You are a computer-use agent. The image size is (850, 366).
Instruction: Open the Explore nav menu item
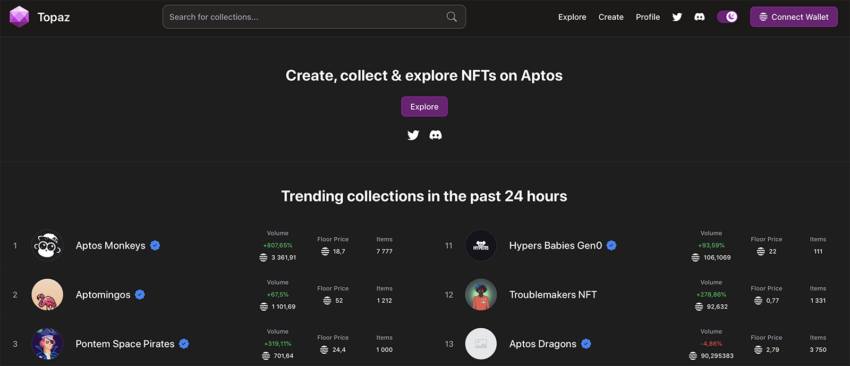572,17
